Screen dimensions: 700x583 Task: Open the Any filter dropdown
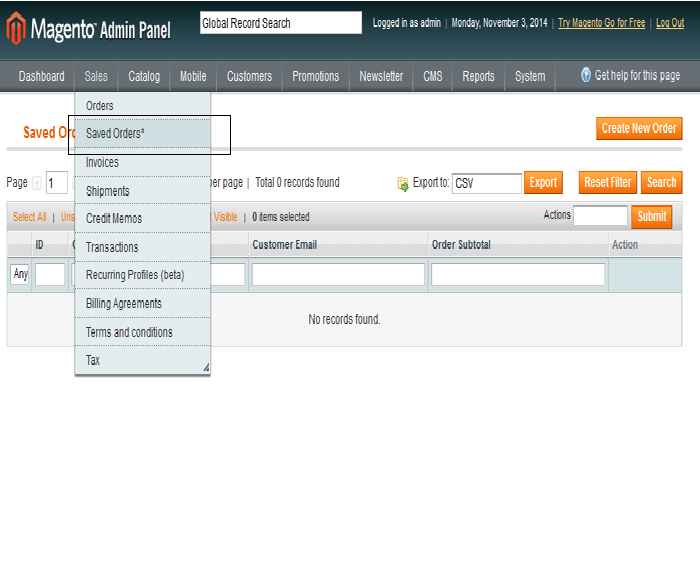pos(20,274)
